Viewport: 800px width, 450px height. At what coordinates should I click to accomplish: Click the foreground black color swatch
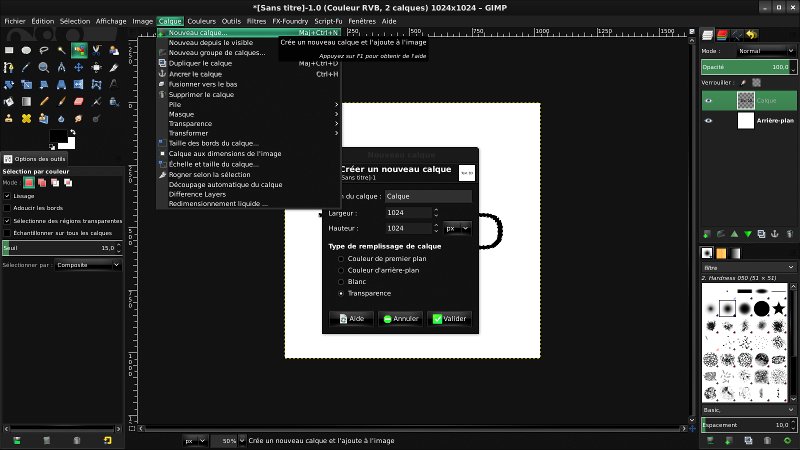[58, 137]
